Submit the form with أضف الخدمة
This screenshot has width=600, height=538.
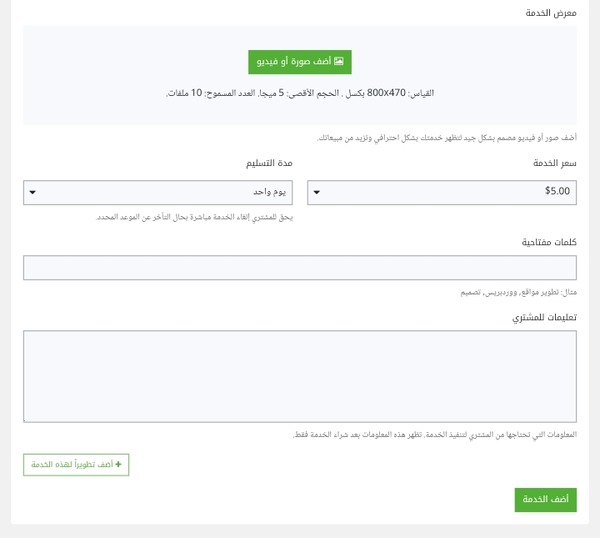[545, 499]
